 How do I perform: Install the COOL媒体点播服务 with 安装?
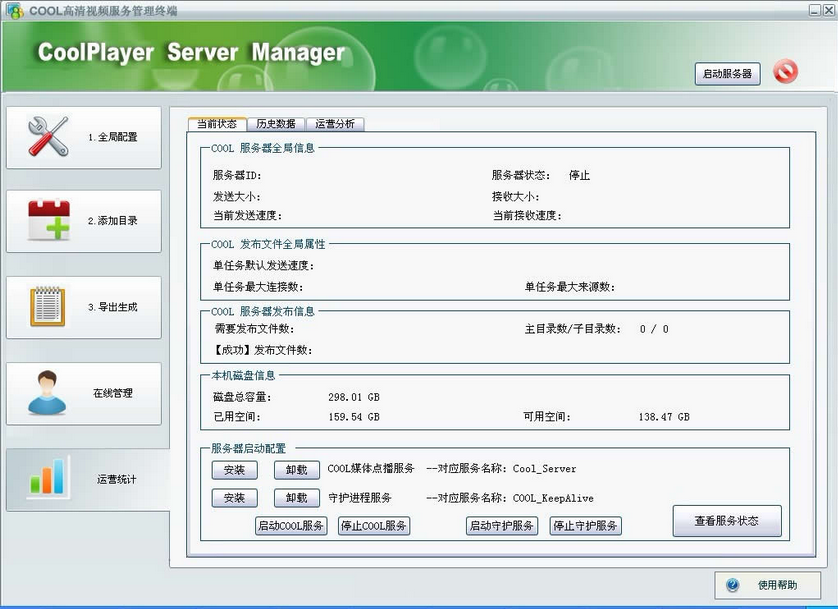234,470
